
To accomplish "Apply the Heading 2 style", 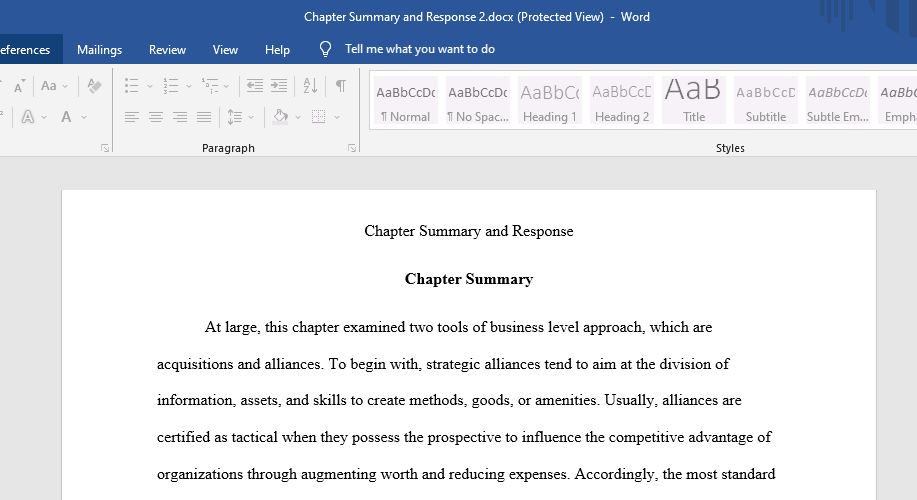I will click(622, 101).
